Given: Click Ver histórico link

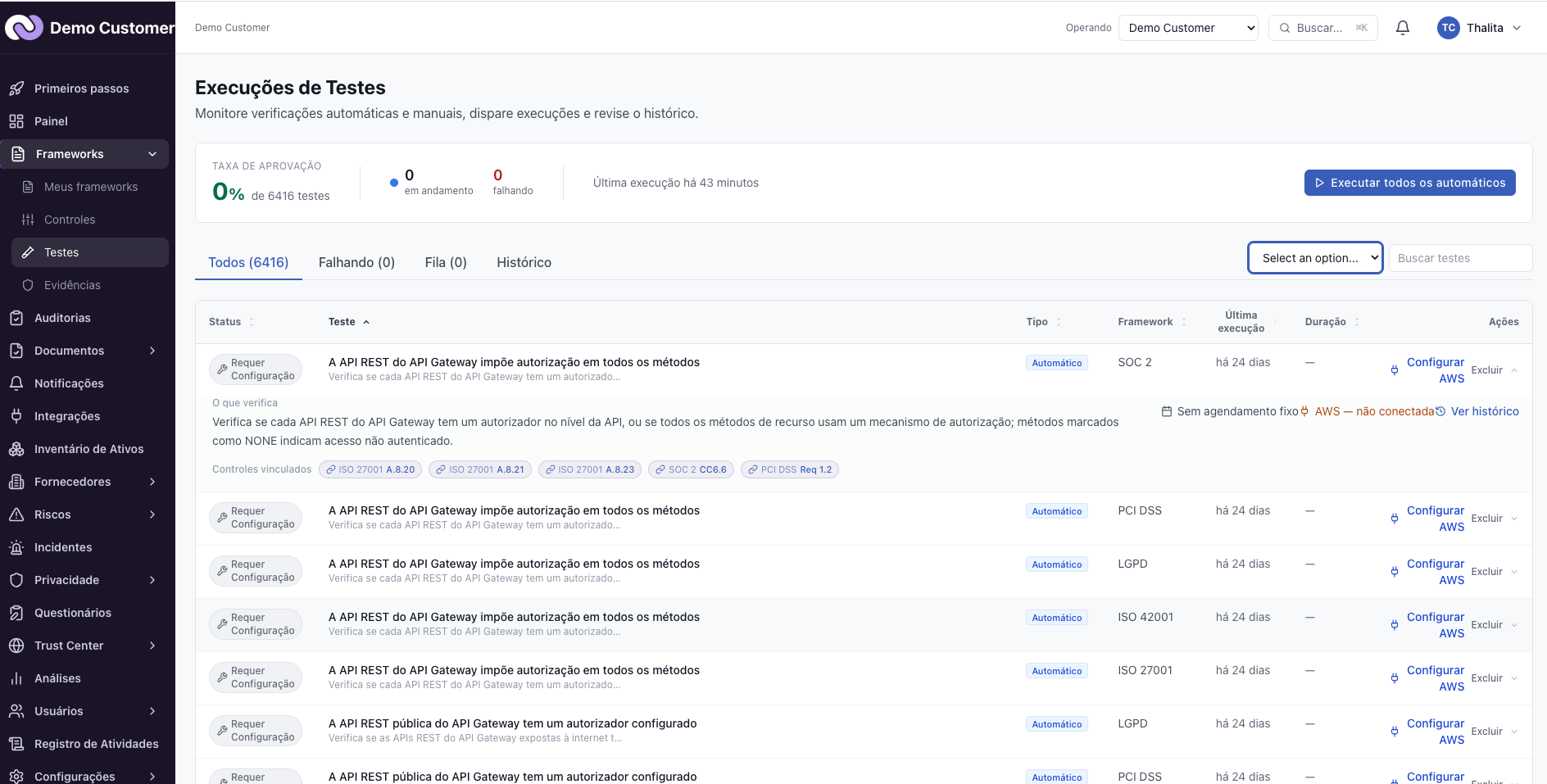Looking at the screenshot, I should click(x=1477, y=411).
